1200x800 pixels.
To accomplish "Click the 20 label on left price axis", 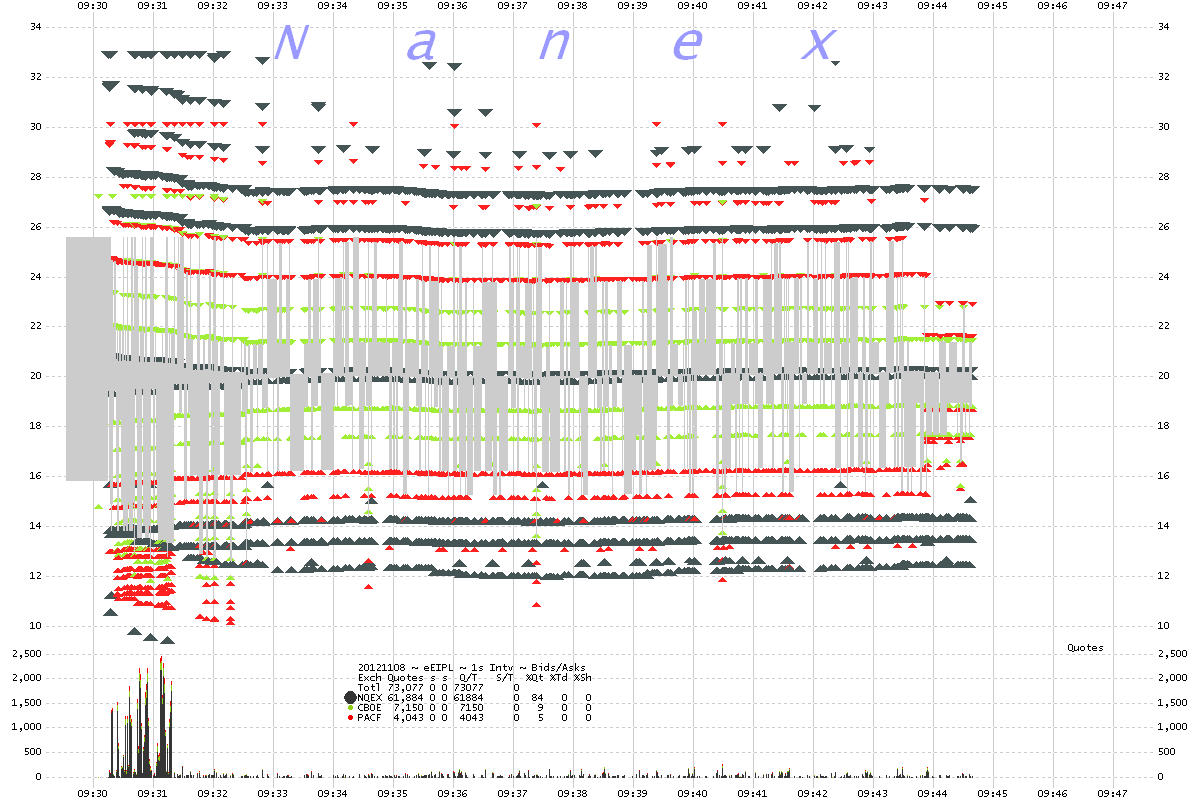I will (x=35, y=376).
